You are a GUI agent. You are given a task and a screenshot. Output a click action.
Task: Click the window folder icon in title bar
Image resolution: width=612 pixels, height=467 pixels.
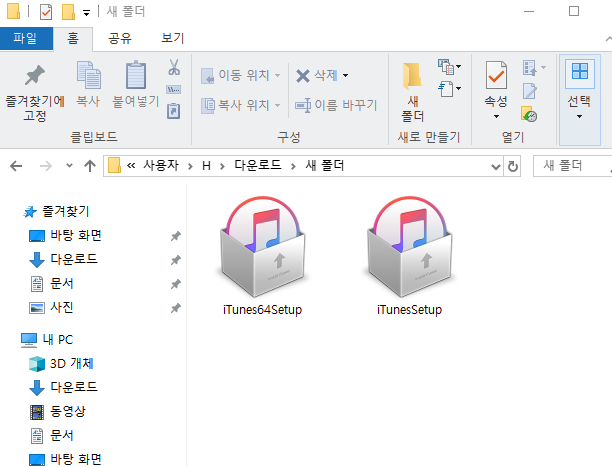click(x=14, y=11)
